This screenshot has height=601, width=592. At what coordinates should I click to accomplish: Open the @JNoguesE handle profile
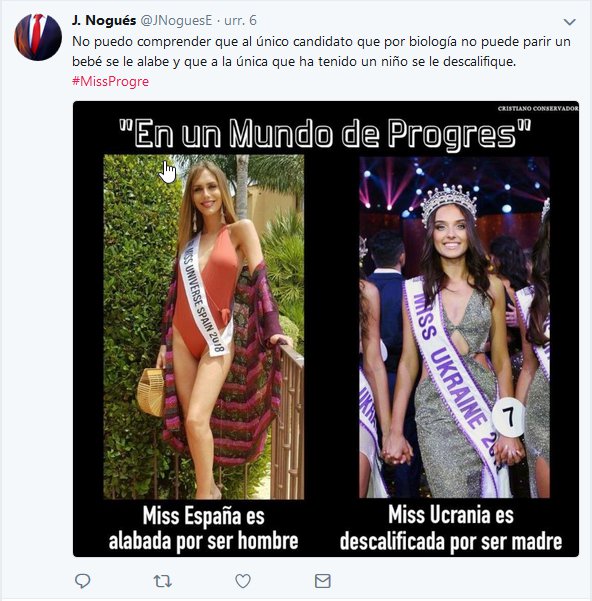176,20
